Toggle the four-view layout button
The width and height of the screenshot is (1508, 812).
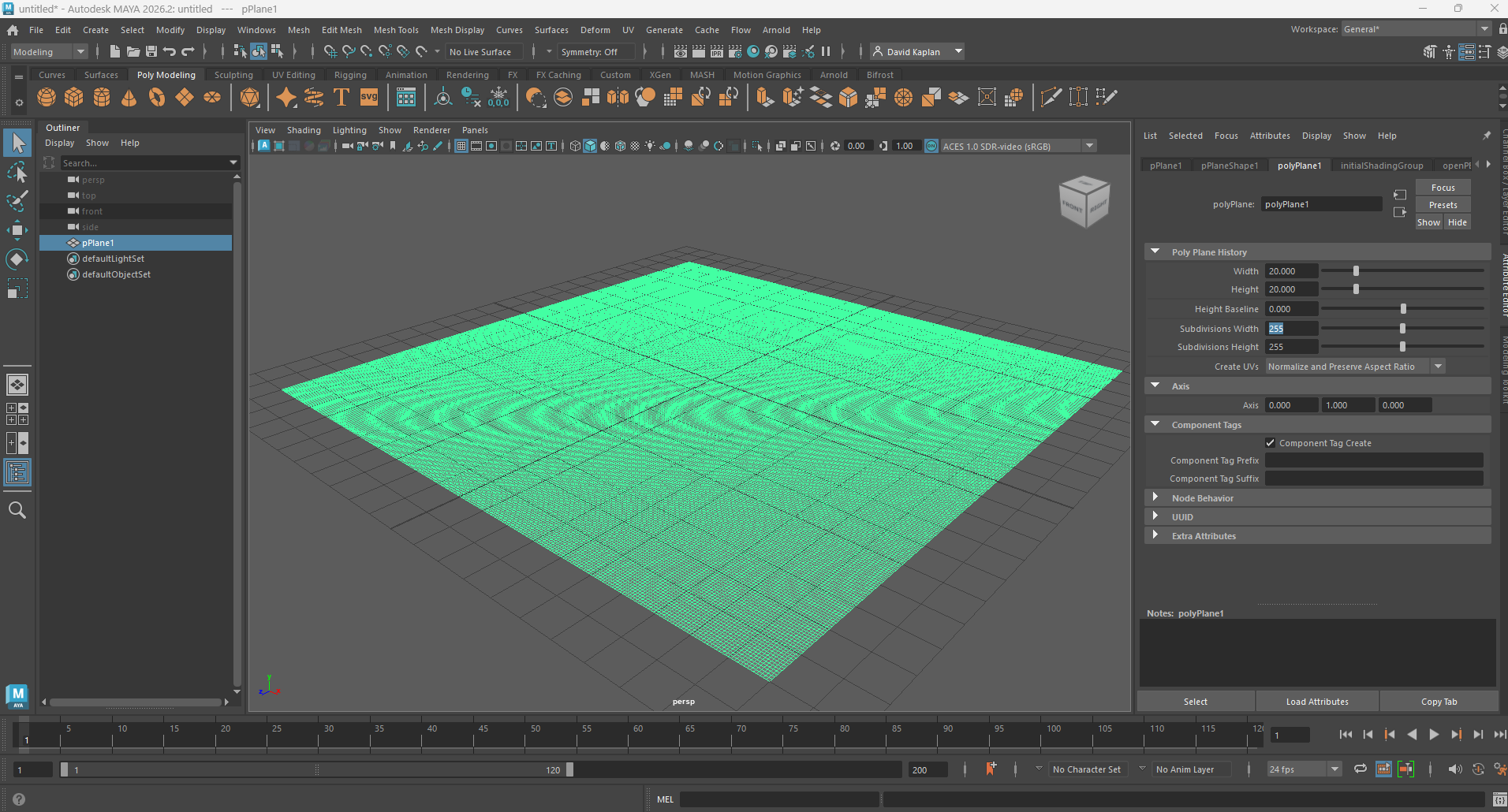click(x=17, y=414)
